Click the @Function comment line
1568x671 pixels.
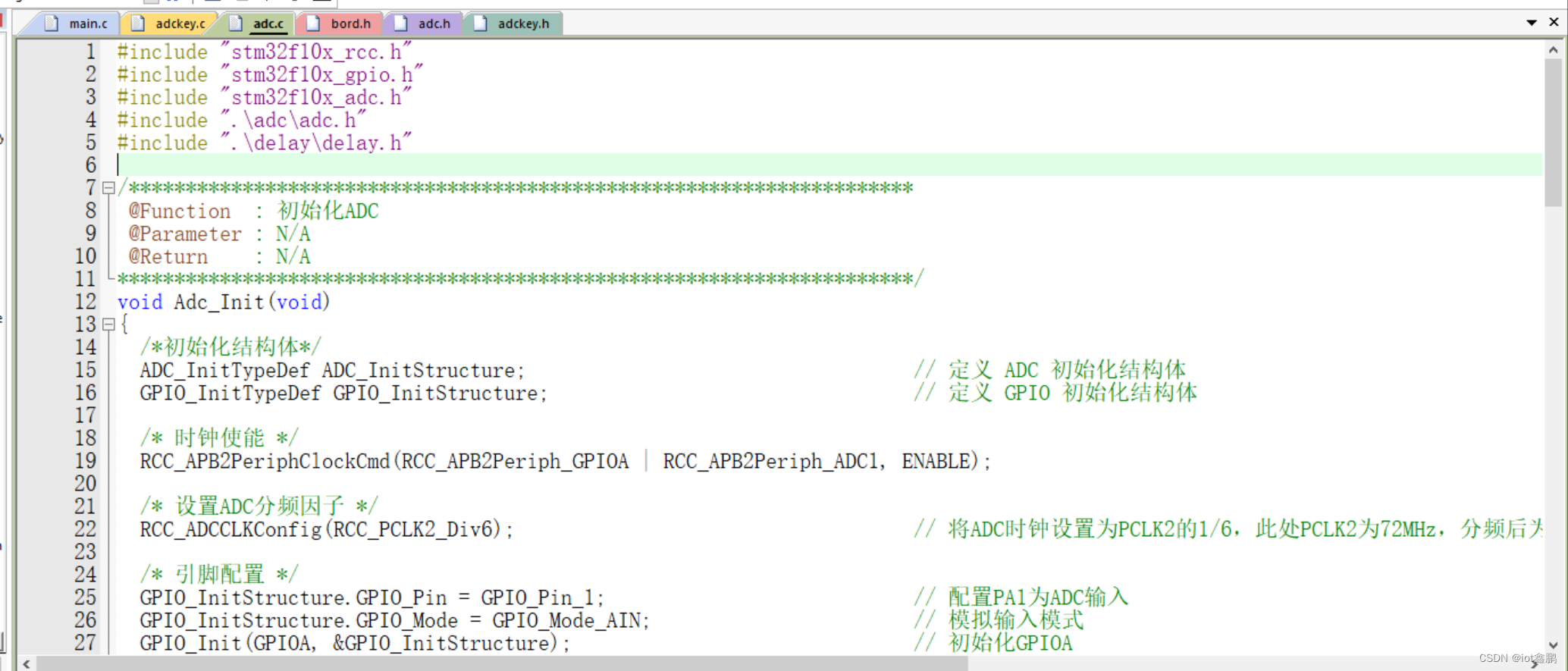click(x=253, y=211)
